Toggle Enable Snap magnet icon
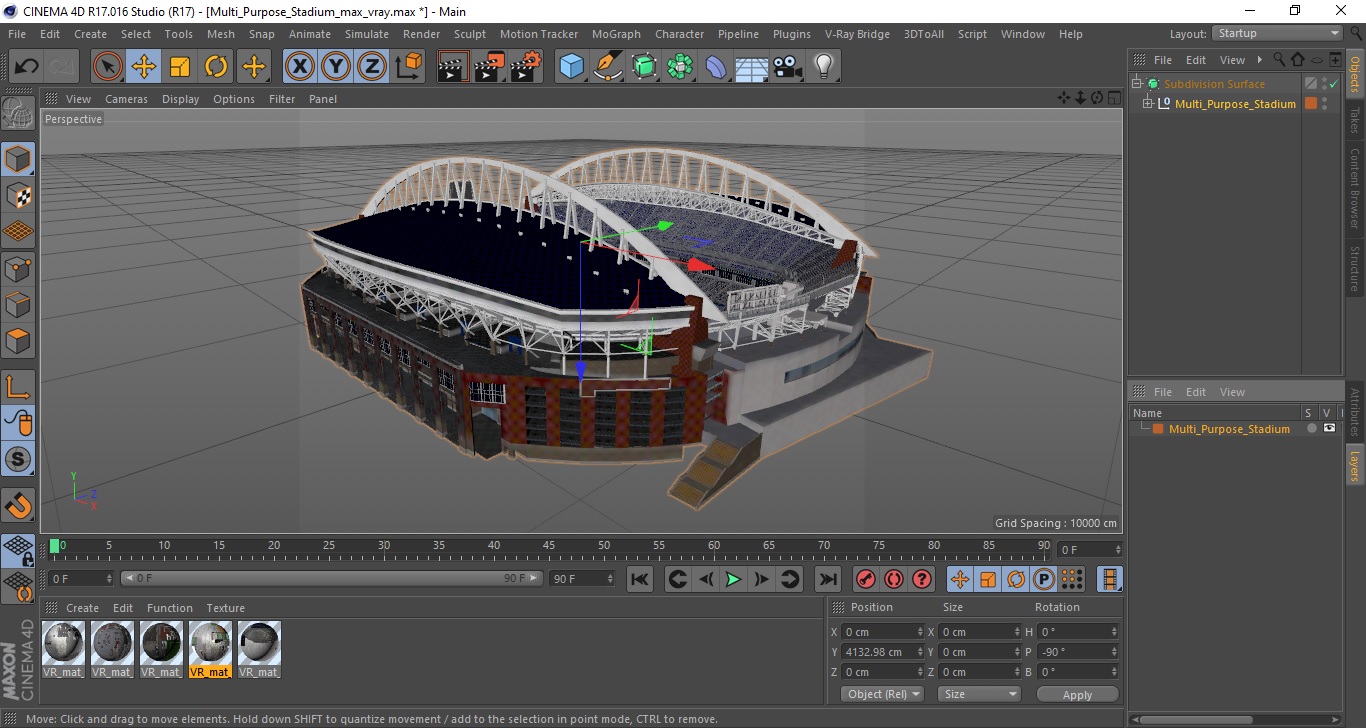This screenshot has width=1366, height=728. [18, 505]
